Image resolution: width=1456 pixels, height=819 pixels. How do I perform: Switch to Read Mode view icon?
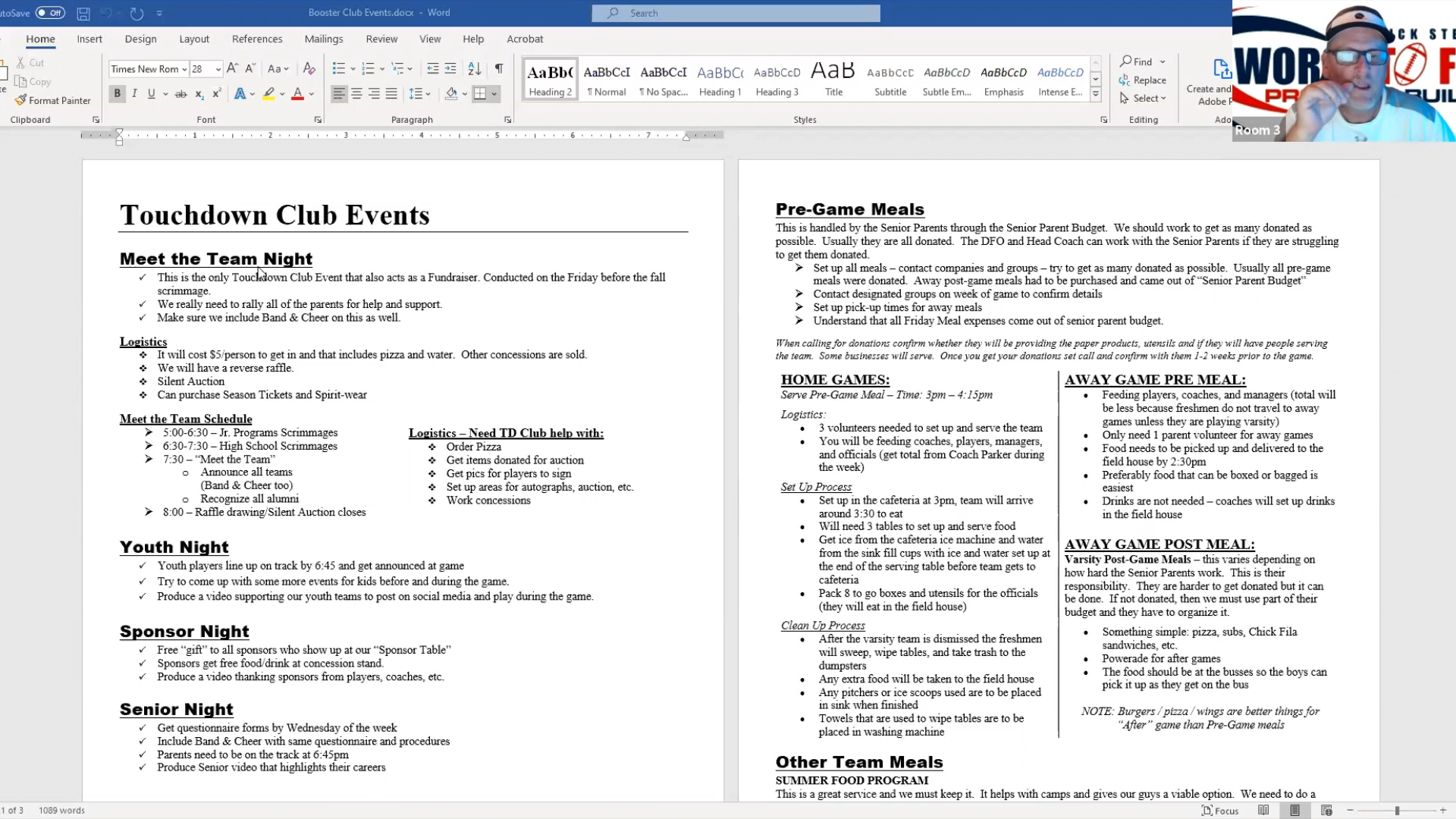(1263, 811)
